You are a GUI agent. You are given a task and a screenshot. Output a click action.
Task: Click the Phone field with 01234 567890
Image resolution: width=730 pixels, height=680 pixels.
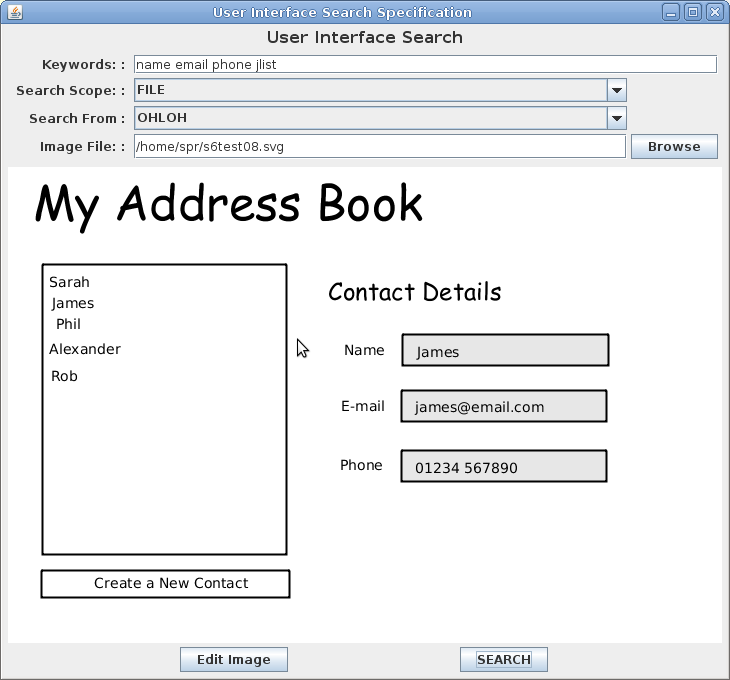coord(504,466)
